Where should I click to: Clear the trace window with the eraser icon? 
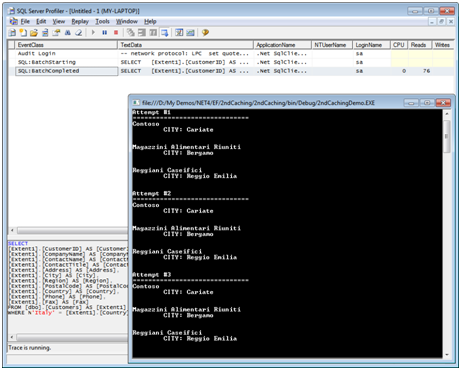pos(78,33)
